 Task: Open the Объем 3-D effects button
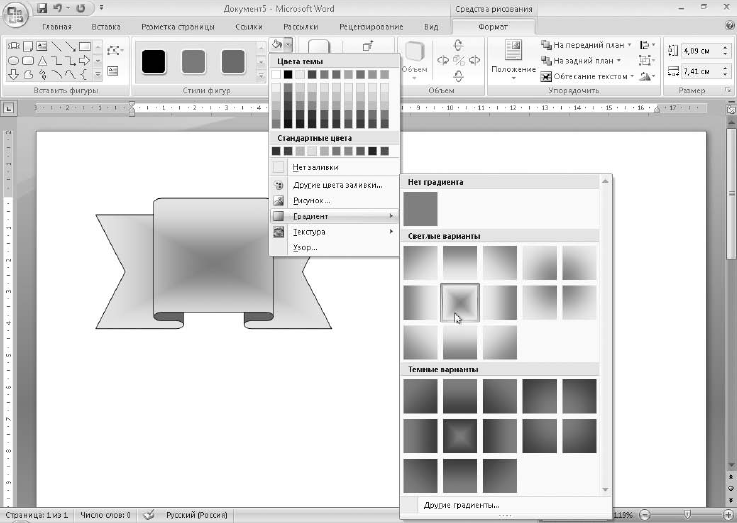(x=415, y=61)
